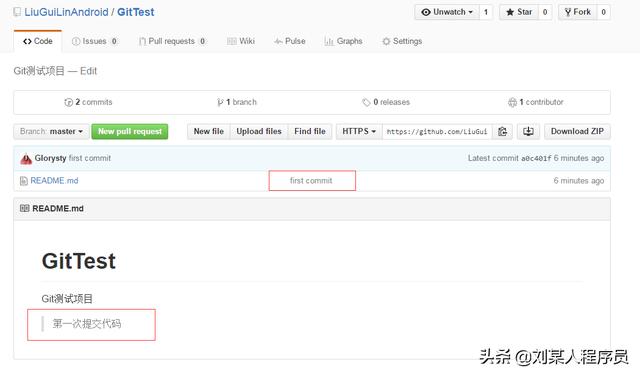Open README.md row's first commit message
This screenshot has height=376, width=640.
tap(311, 180)
